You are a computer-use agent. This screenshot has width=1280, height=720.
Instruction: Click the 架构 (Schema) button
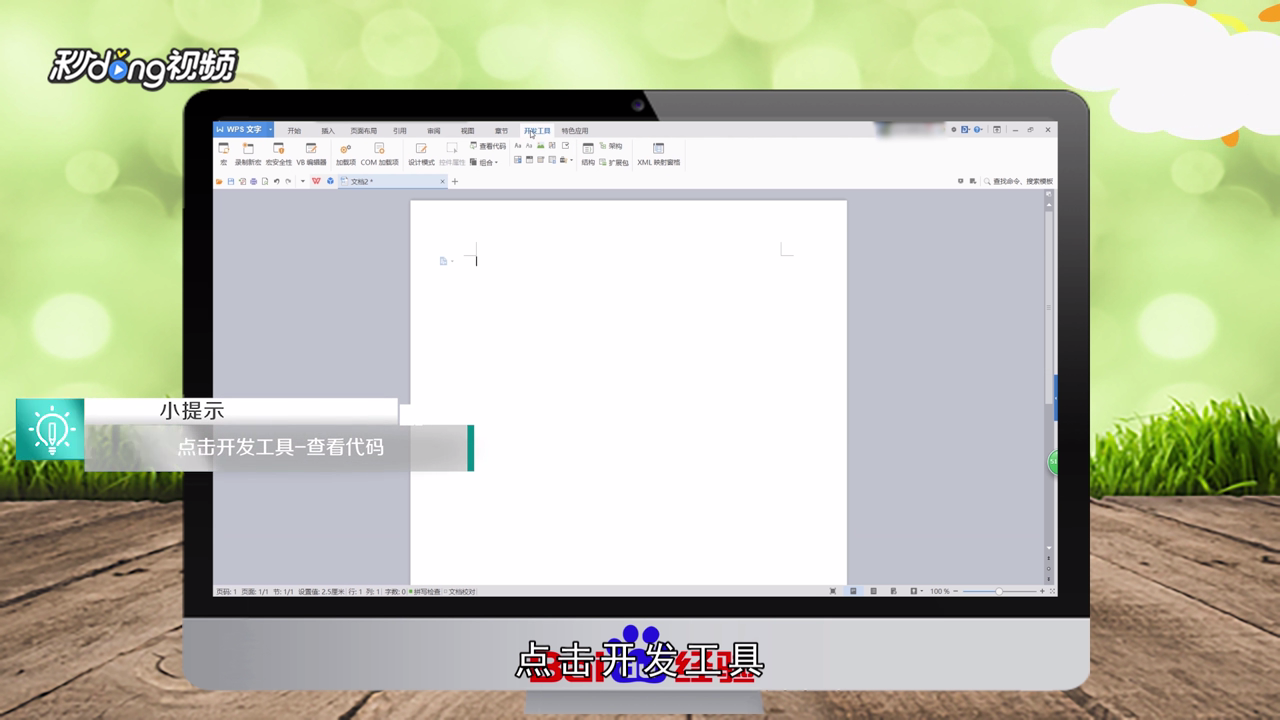pyautogui.click(x=613, y=147)
